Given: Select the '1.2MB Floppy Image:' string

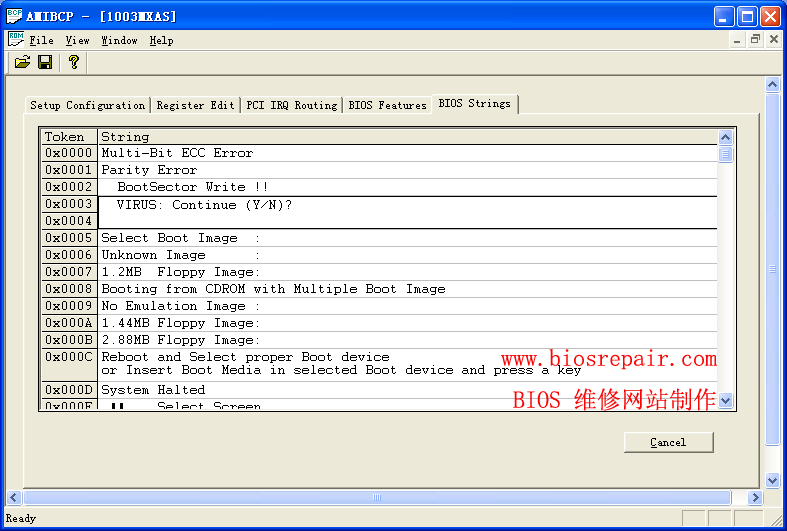Looking at the screenshot, I should point(181,272).
